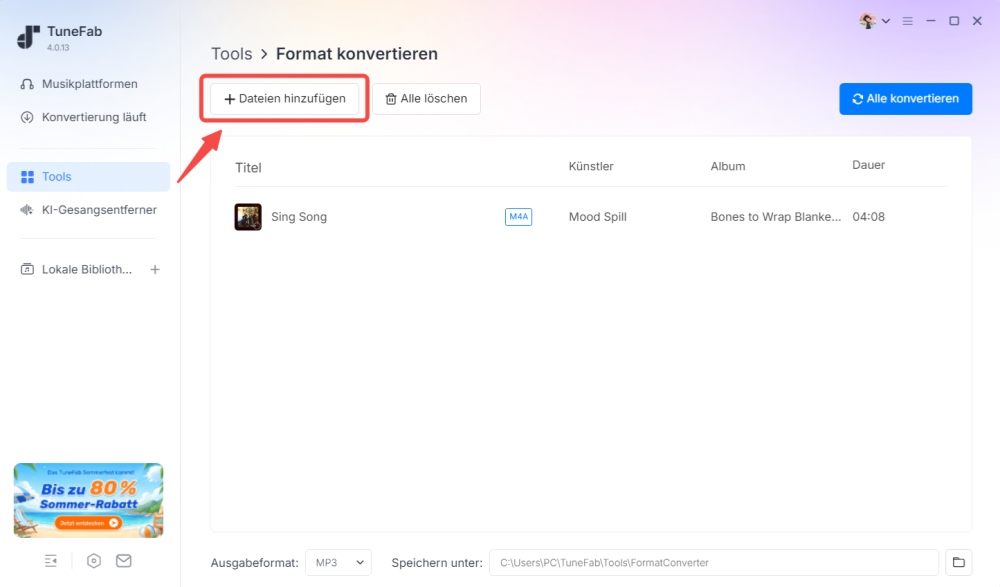Screen dimensions: 1000x587
Task: Start conversion with Alle konvertieren
Action: [x=905, y=99]
